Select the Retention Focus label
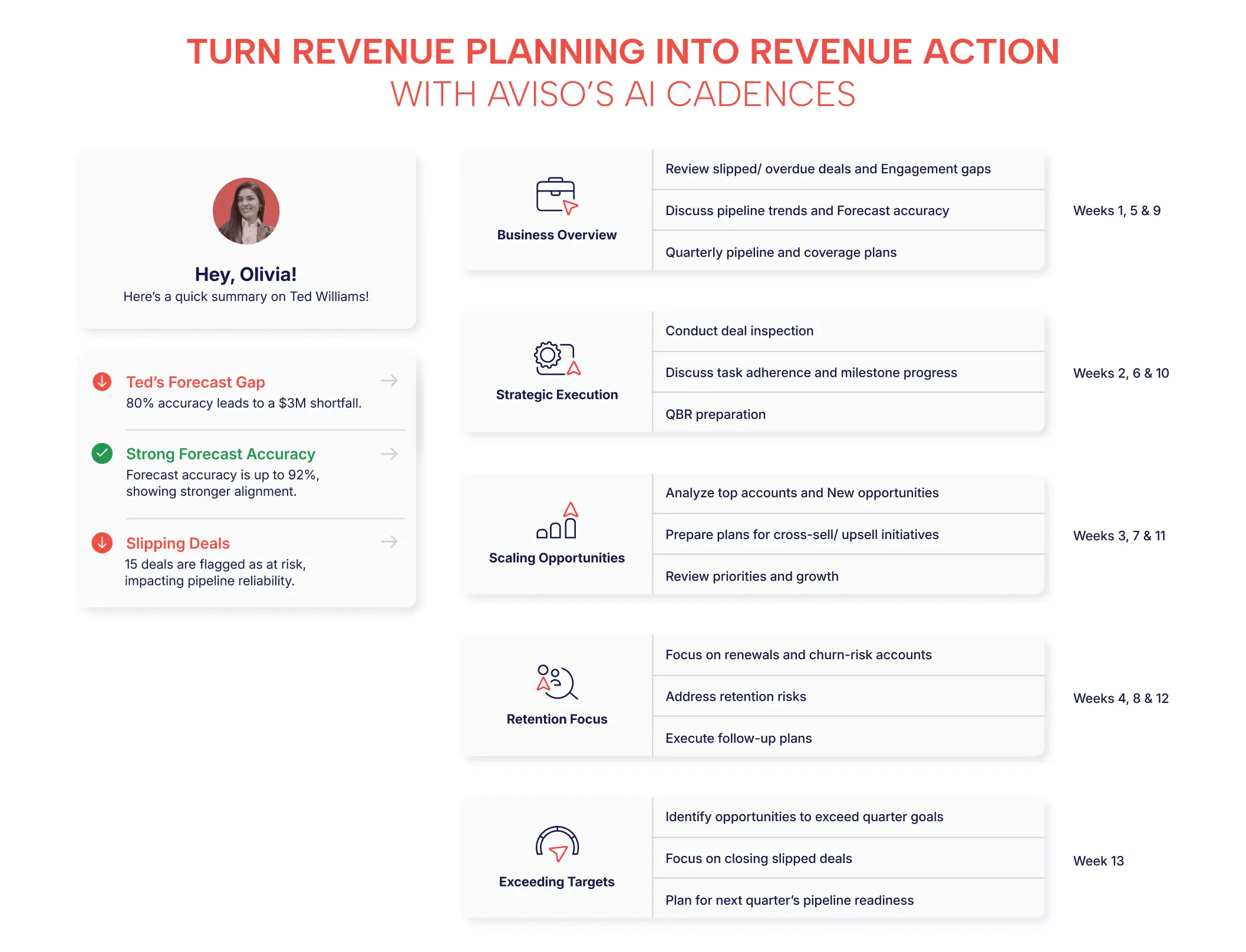The image size is (1246, 952). coord(557,719)
